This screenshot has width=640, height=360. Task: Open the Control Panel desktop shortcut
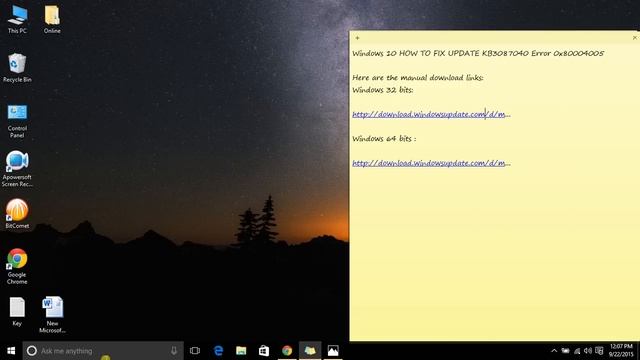point(17,121)
